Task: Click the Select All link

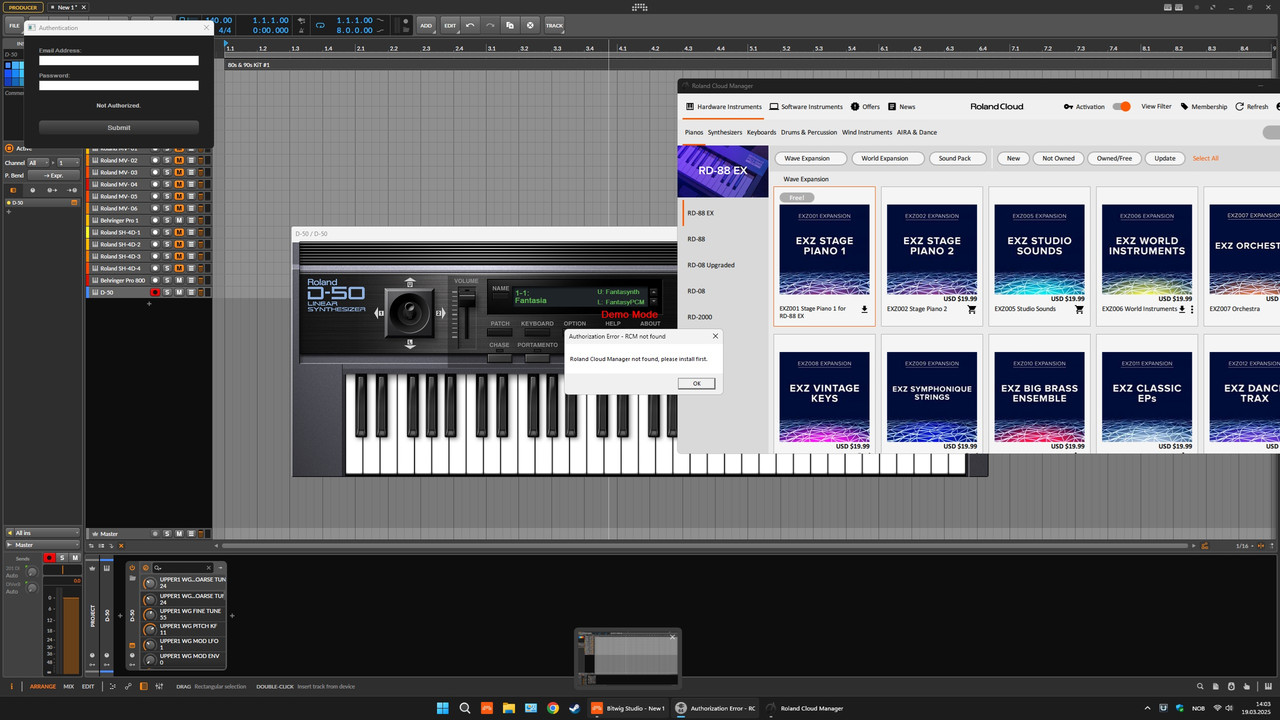Action: (x=1206, y=158)
